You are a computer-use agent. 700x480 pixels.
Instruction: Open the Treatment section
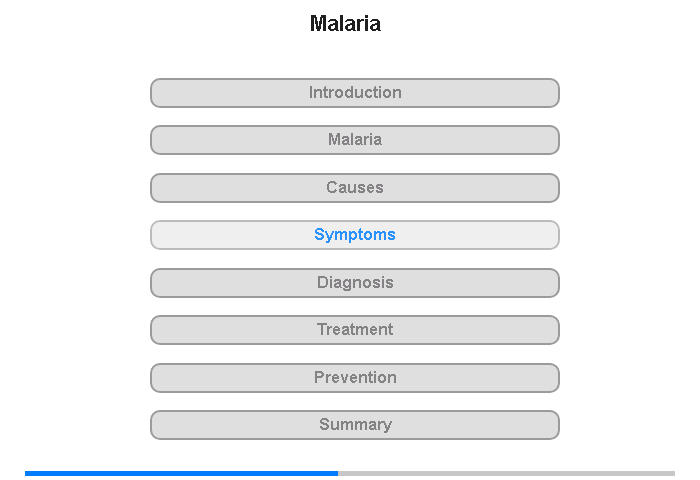tap(355, 330)
